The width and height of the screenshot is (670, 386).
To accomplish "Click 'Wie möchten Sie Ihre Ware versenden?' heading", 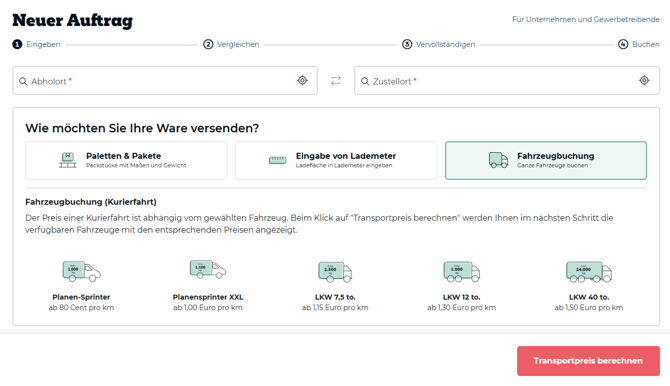I will [142, 128].
